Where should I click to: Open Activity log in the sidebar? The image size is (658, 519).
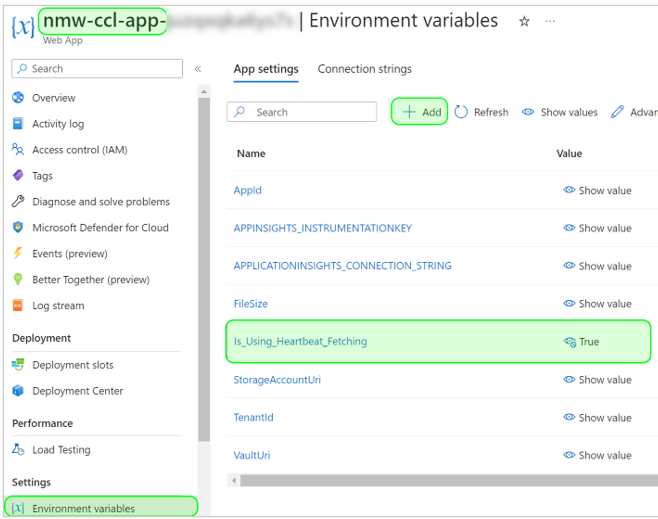(58, 124)
